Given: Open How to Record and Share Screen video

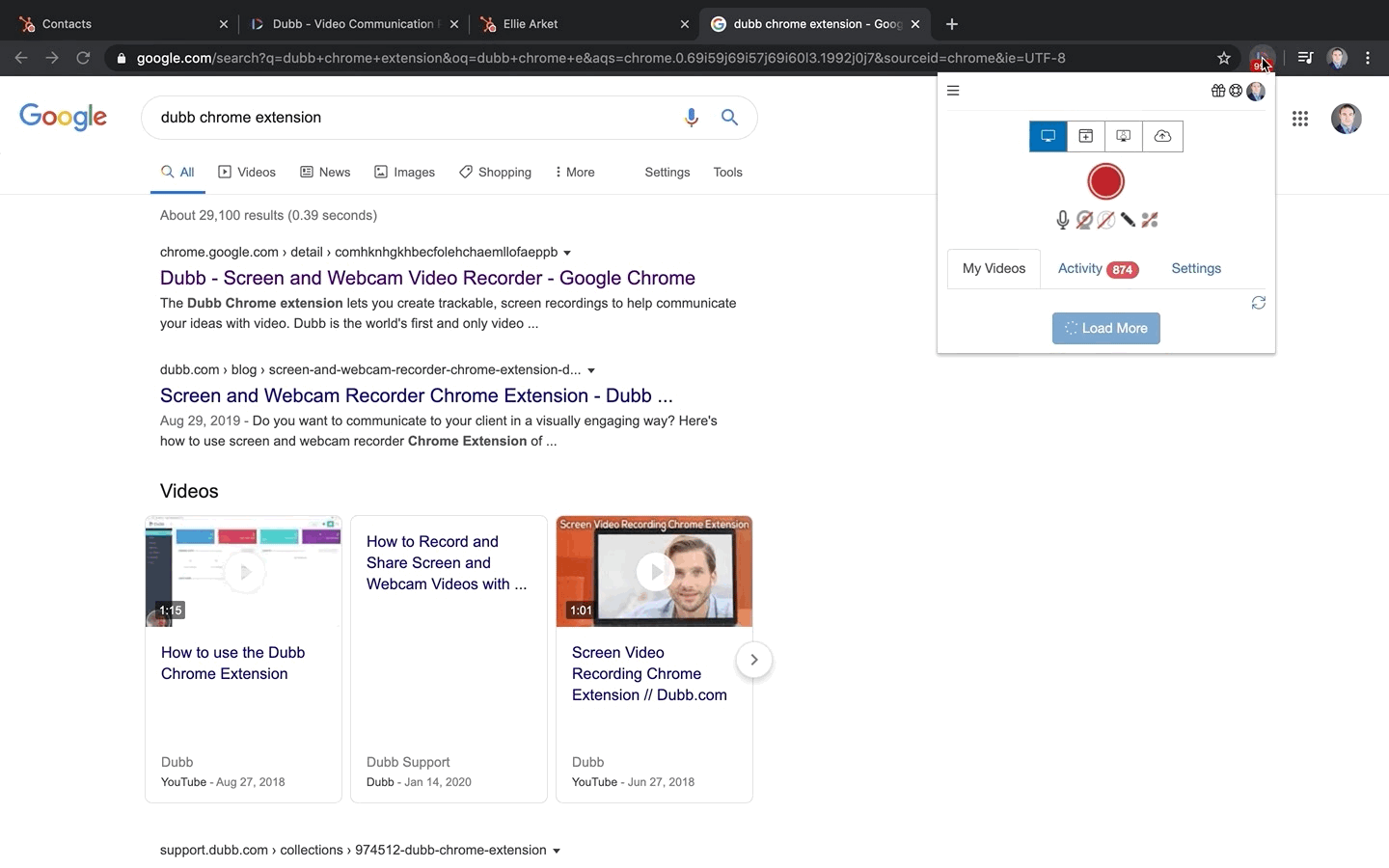Looking at the screenshot, I should (447, 563).
